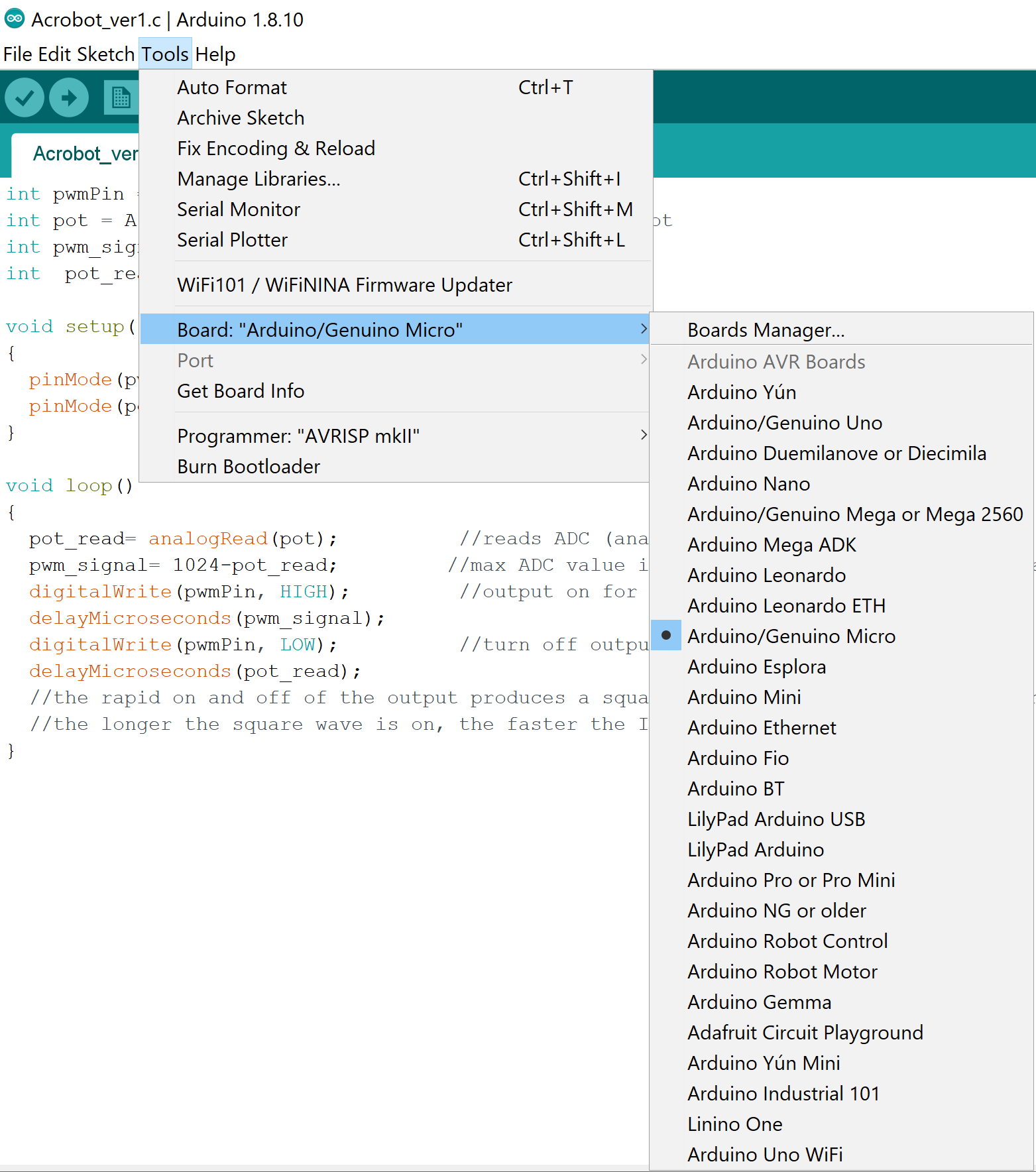Select Arduino Robot Control board

point(842,941)
